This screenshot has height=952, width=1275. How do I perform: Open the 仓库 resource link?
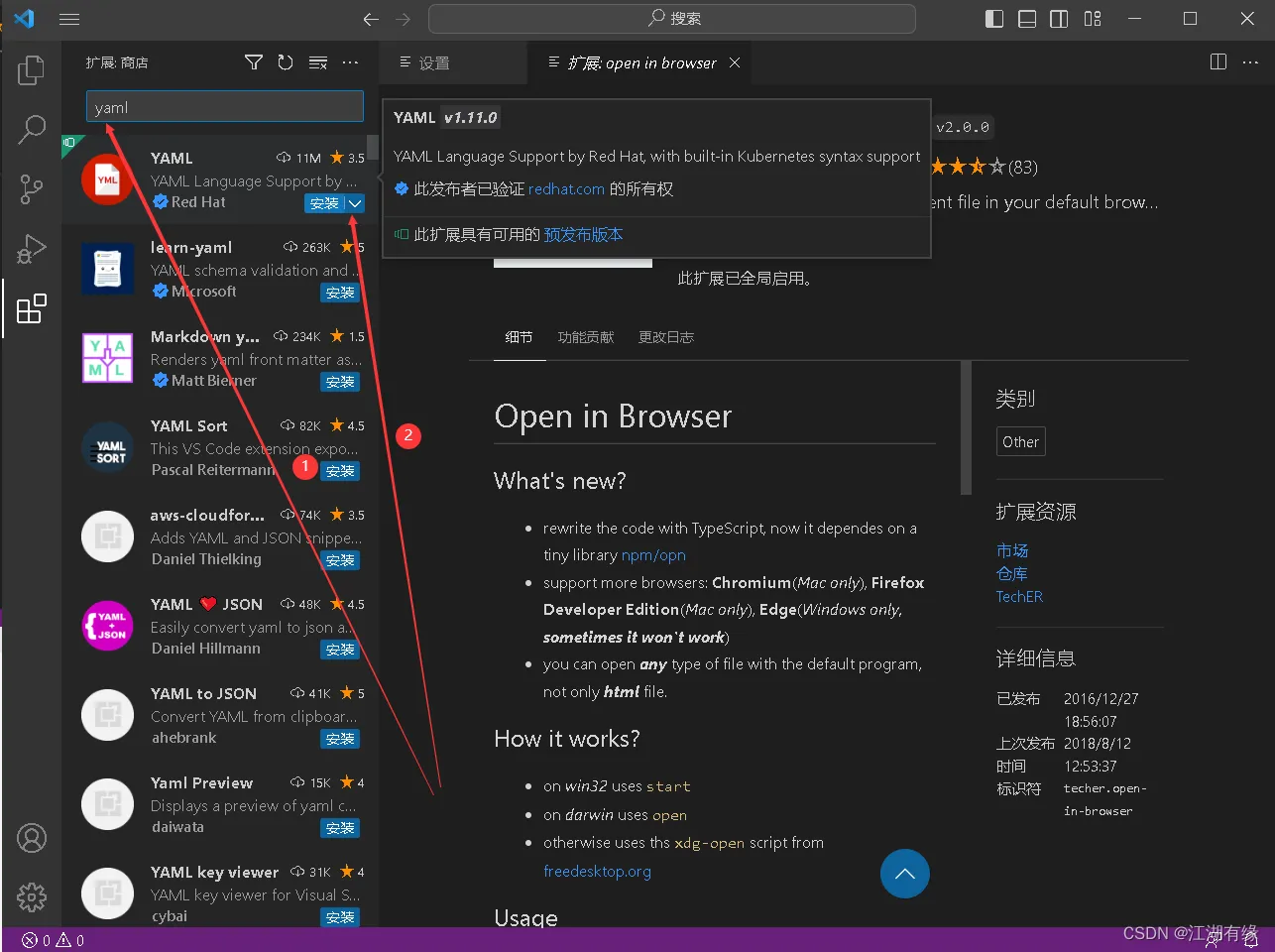[x=1012, y=573]
